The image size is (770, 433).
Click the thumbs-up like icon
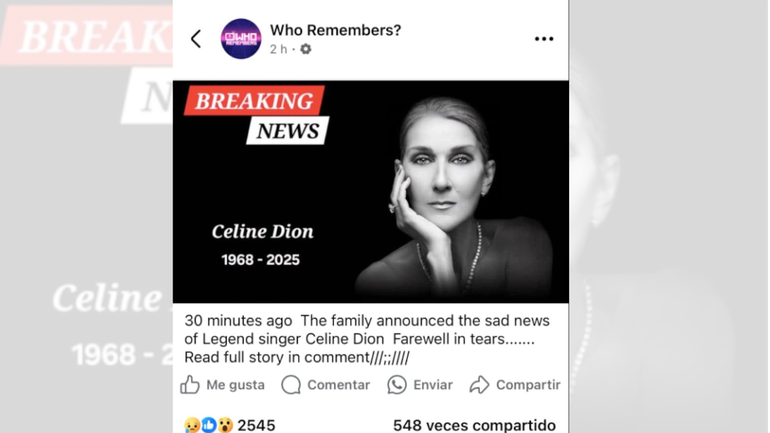tap(190, 385)
